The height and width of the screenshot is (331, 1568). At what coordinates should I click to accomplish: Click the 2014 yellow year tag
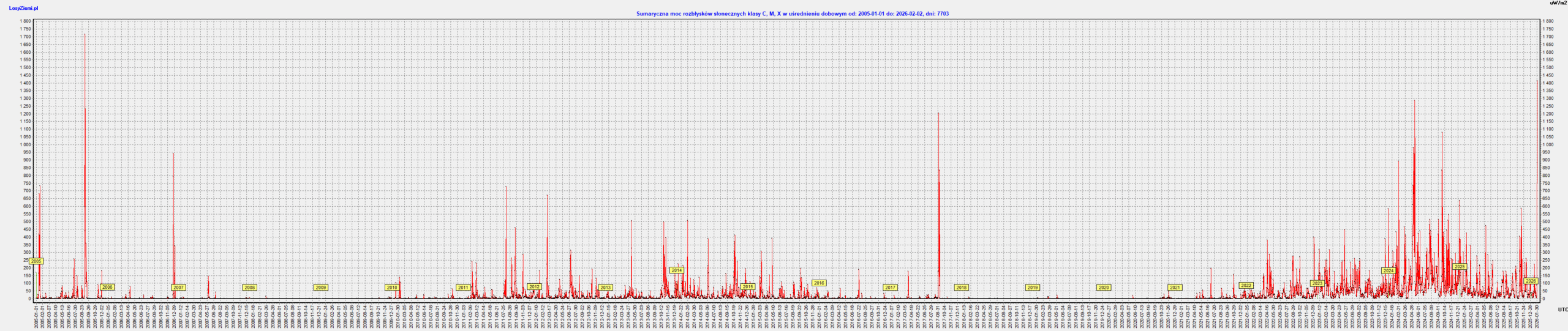(676, 270)
